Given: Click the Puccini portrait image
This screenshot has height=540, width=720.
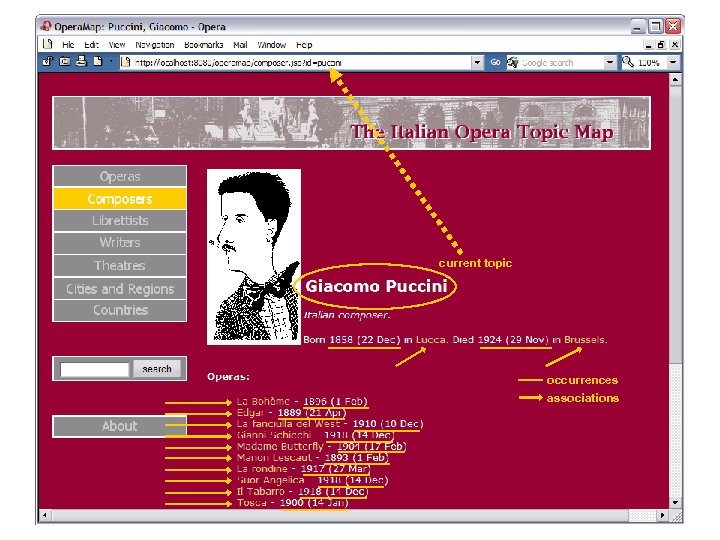Looking at the screenshot, I should [x=254, y=257].
